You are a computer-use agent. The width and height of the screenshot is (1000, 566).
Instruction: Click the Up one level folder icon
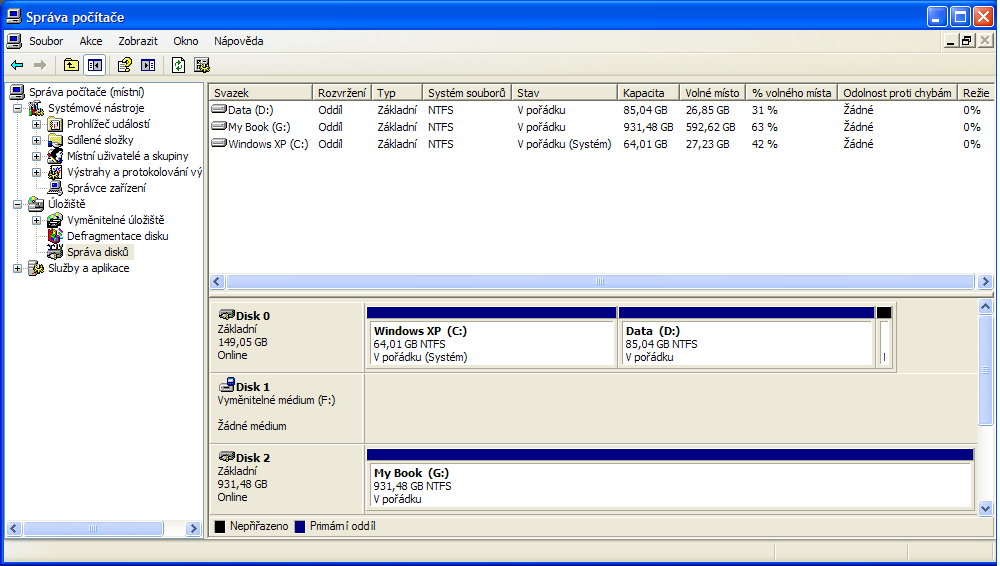point(71,65)
